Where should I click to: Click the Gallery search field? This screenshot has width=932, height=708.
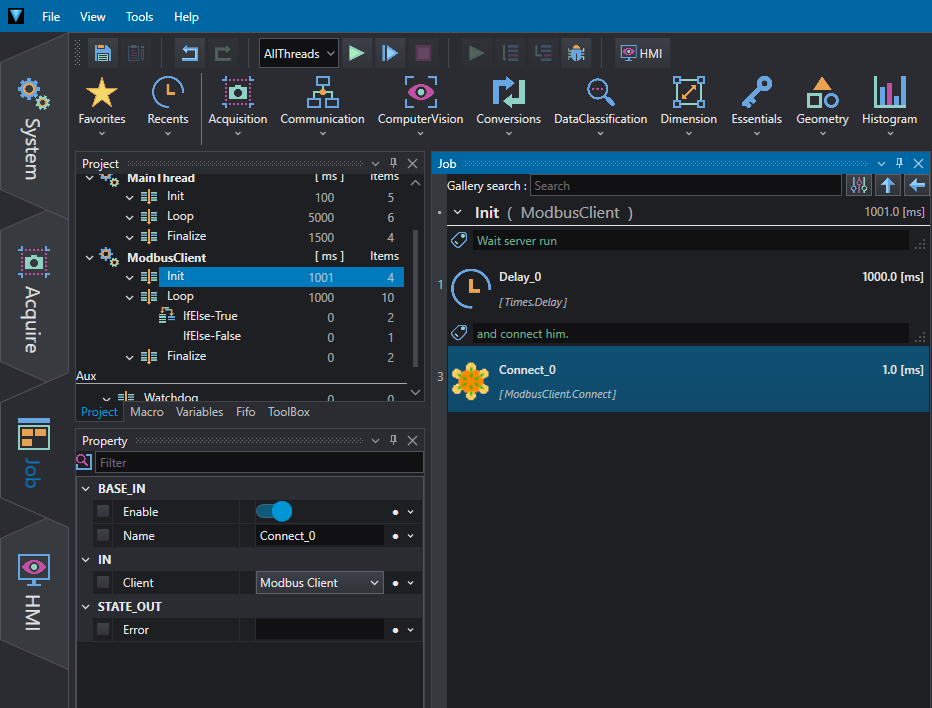[x=685, y=186]
